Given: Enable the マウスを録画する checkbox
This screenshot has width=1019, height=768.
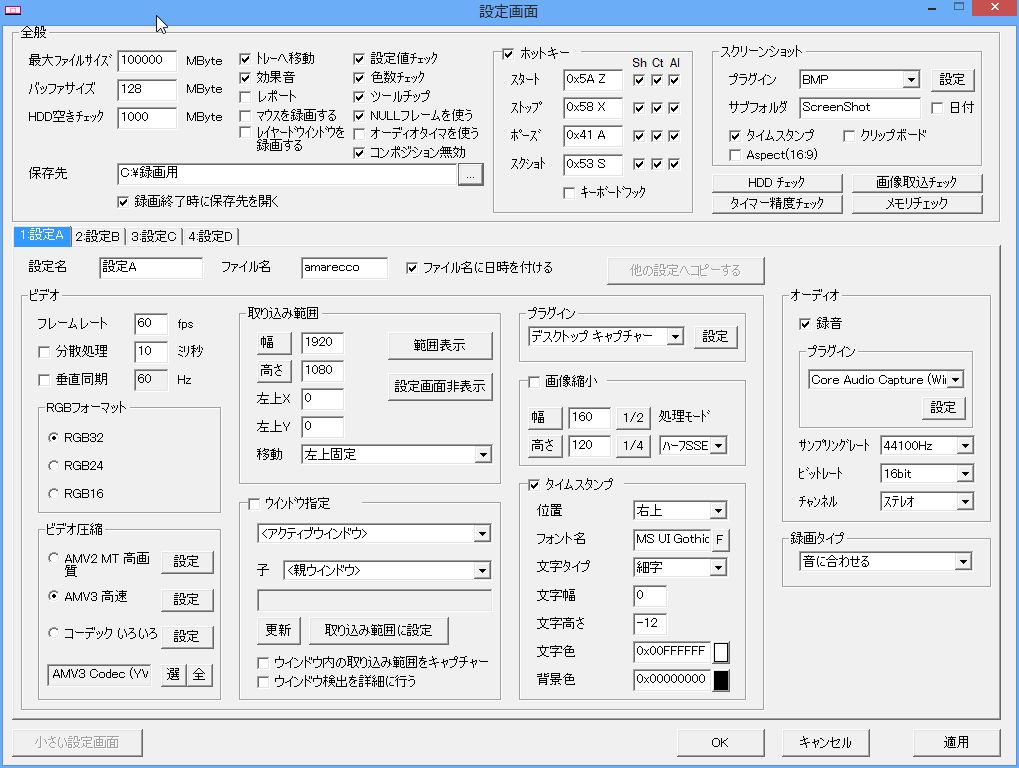Looking at the screenshot, I should point(246,116).
